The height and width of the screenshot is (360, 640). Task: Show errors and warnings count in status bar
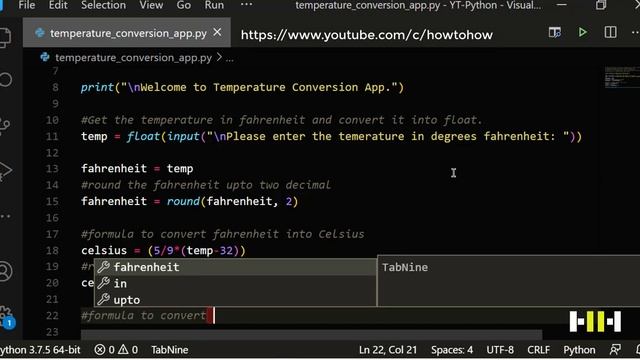point(116,350)
